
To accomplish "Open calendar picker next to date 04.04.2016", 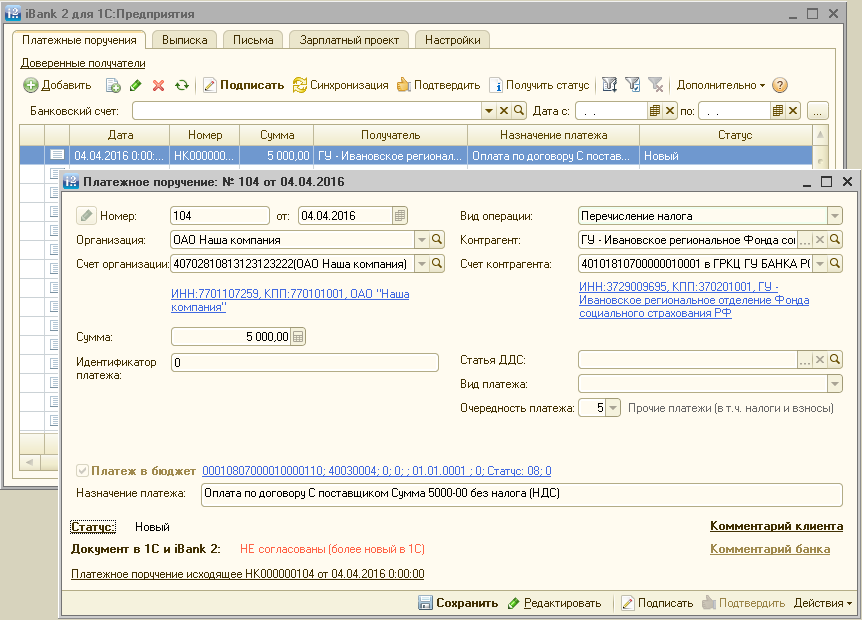I will pyautogui.click(x=400, y=215).
